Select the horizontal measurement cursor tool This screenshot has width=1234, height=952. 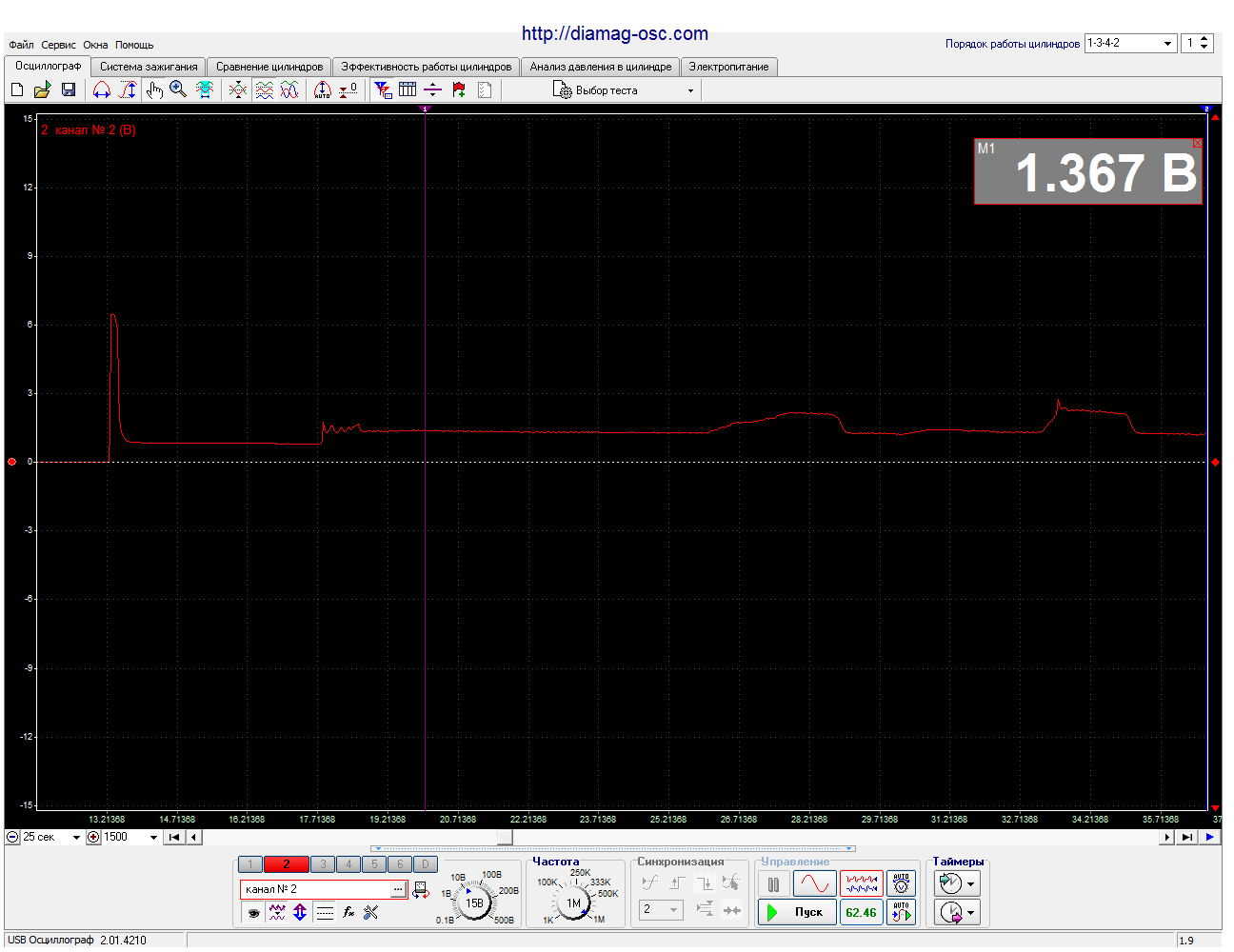[x=102, y=89]
